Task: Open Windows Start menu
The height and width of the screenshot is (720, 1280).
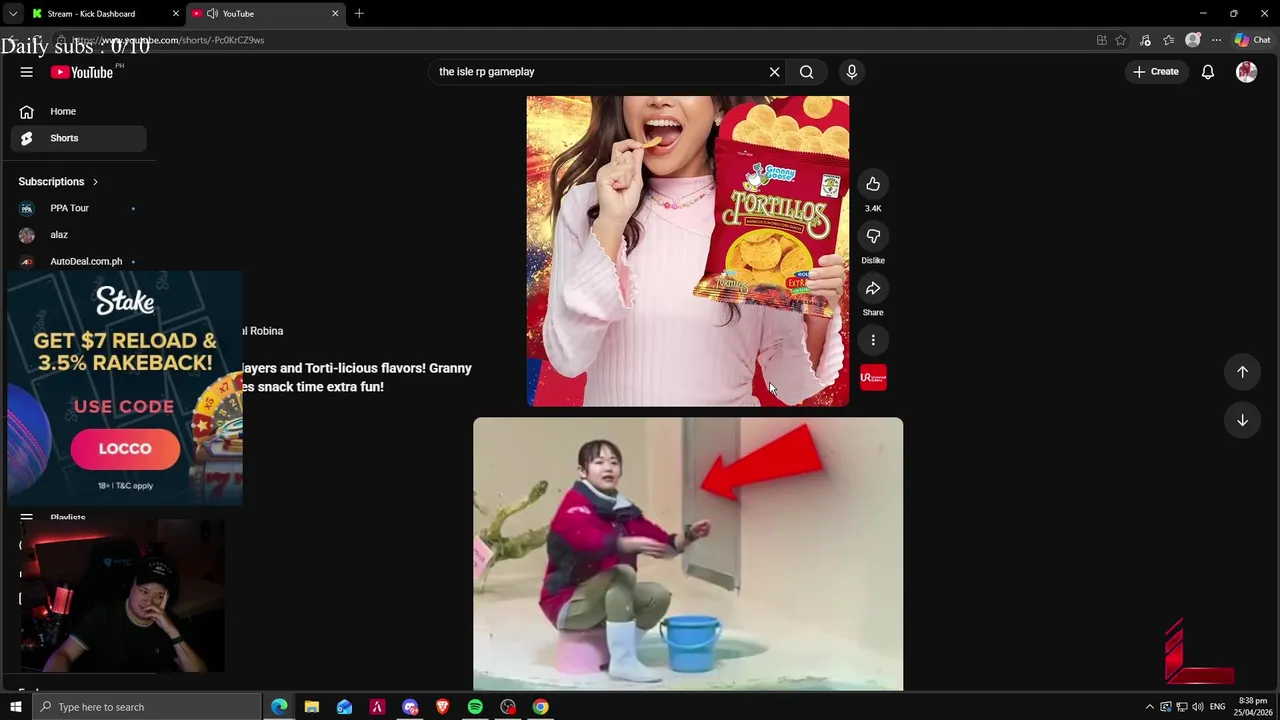Action: tap(15, 707)
